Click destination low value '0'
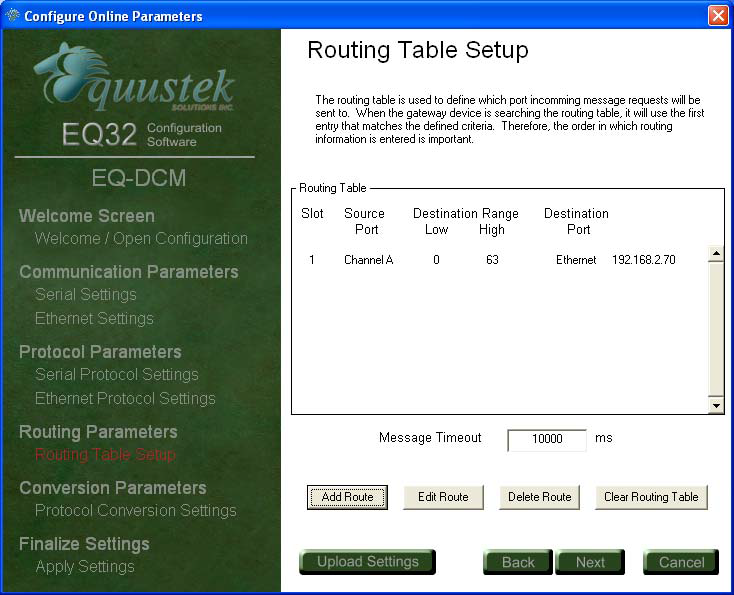 436,260
